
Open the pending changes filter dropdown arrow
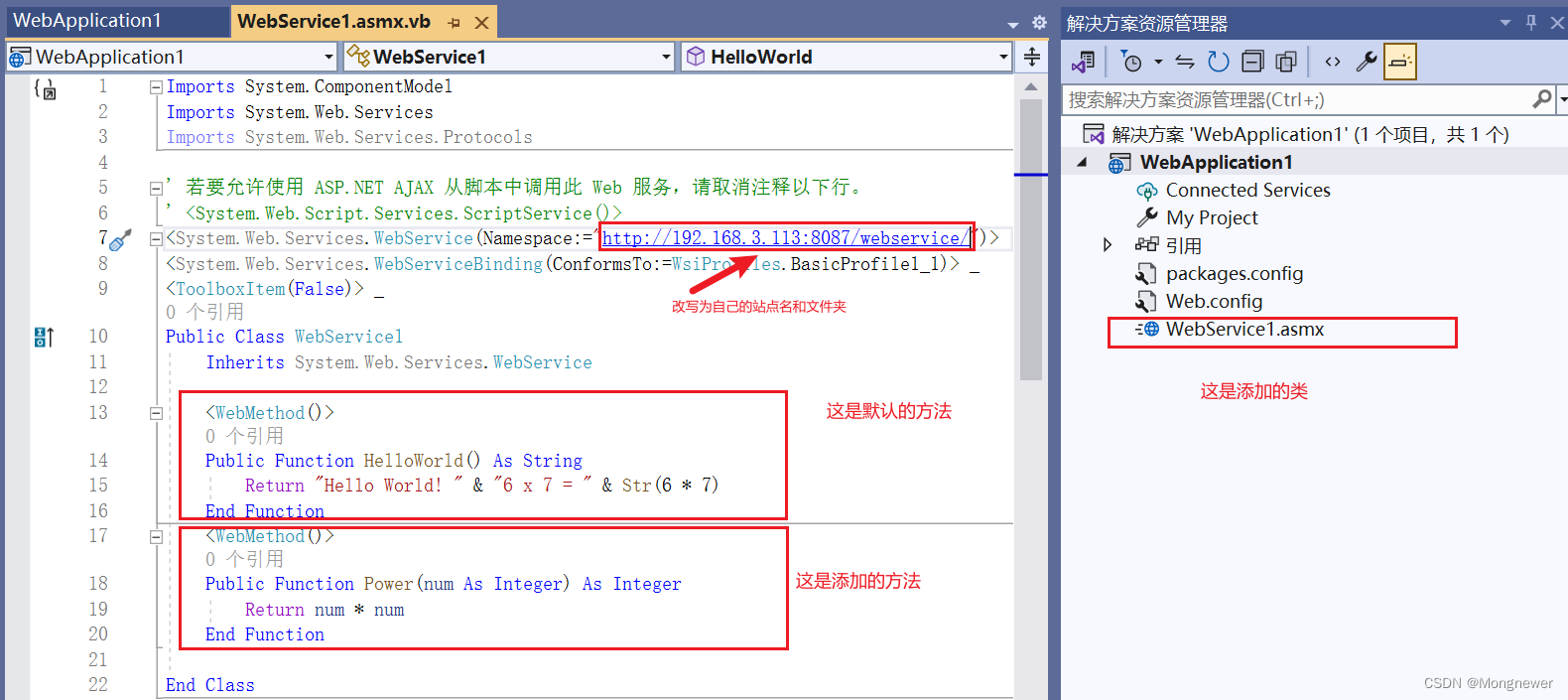point(1158,62)
